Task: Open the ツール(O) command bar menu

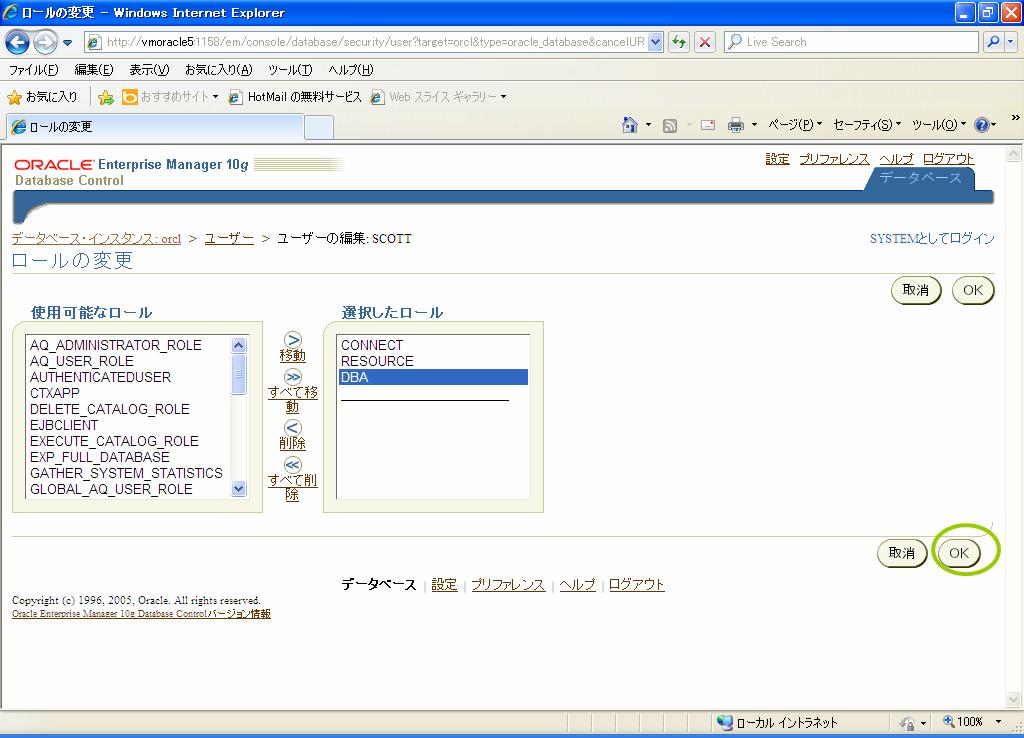Action: [938, 125]
